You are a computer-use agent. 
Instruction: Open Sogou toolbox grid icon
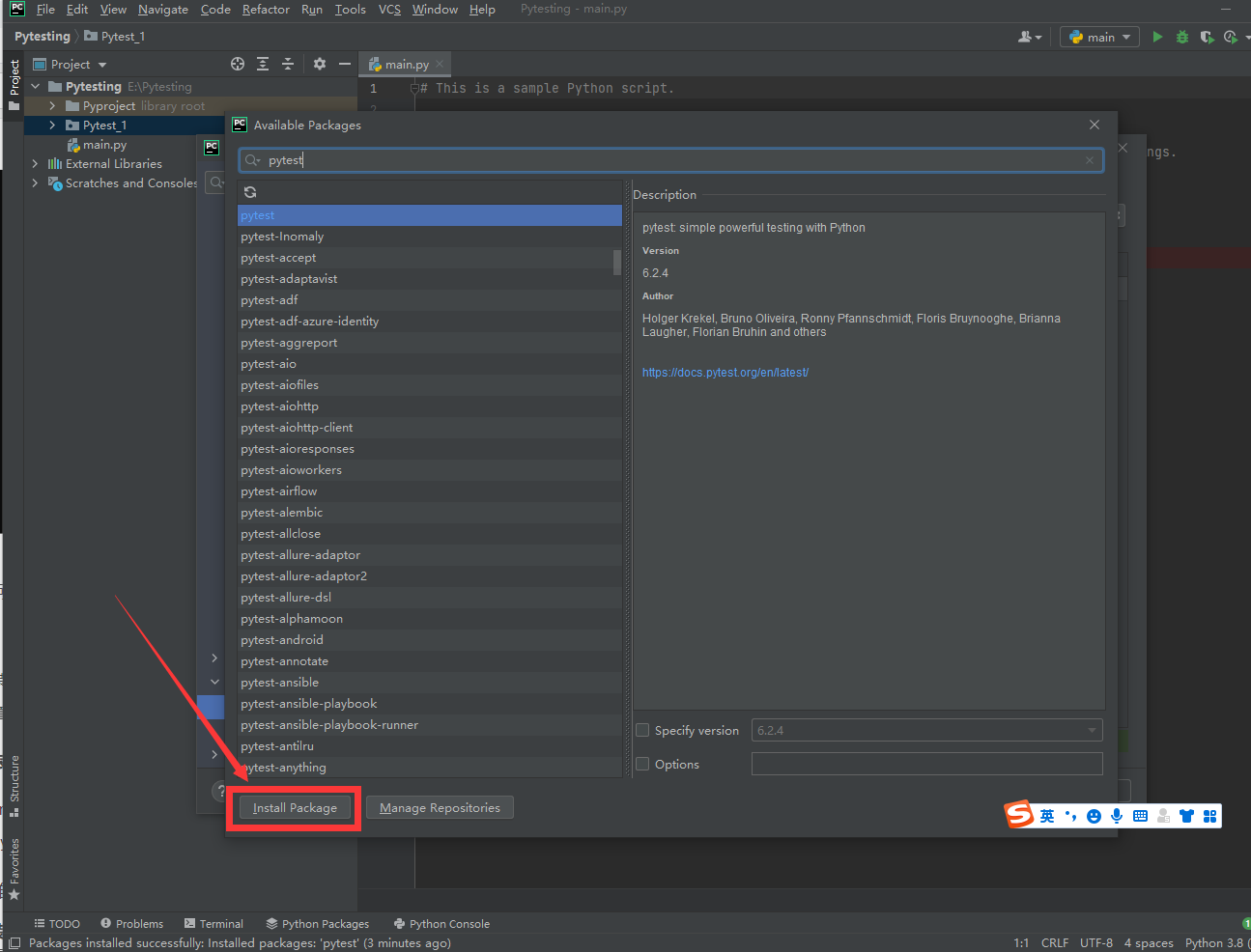1209,816
